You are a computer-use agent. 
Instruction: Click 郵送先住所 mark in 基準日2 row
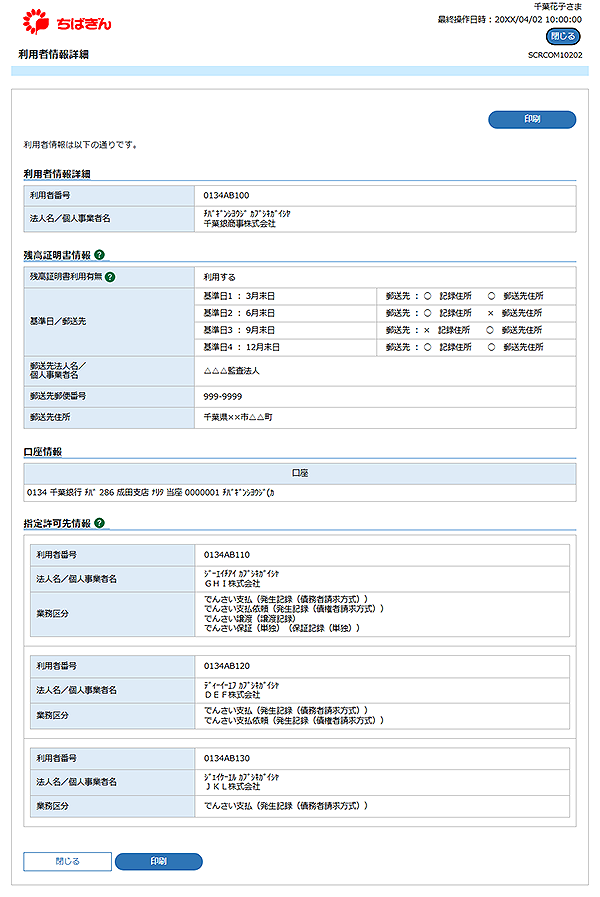pyautogui.click(x=490, y=313)
